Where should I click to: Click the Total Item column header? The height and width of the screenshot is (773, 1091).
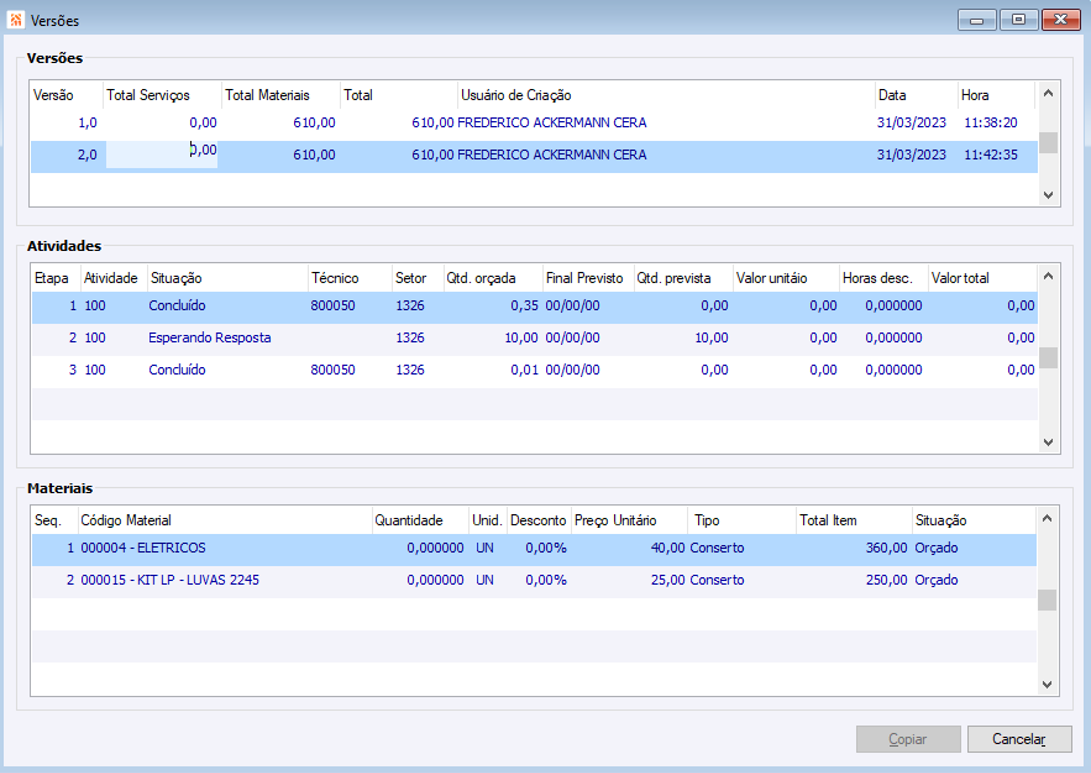coord(828,520)
